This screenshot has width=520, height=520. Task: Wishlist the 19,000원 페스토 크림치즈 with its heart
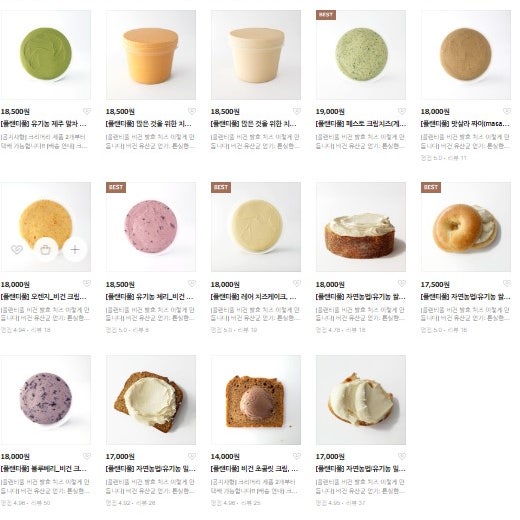[x=402, y=111]
